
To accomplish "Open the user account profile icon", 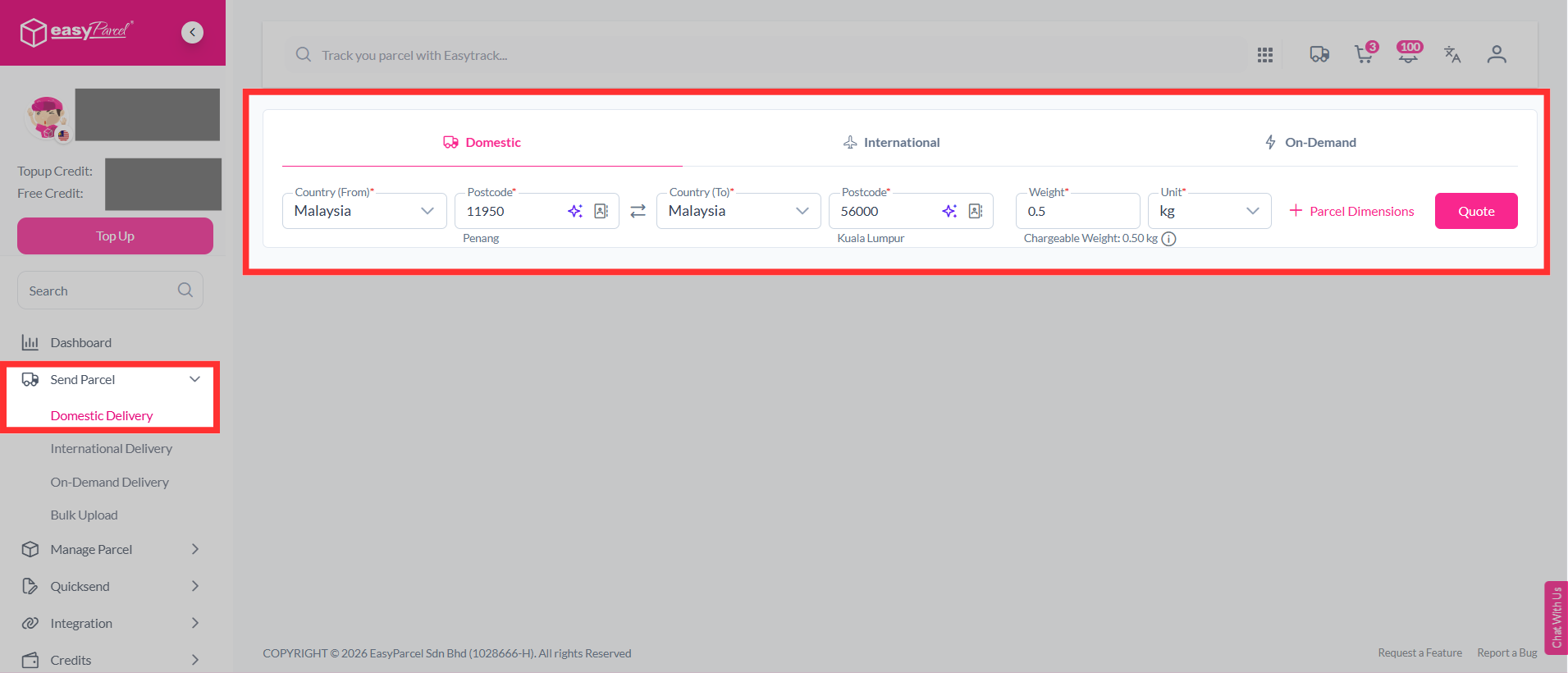I will [1497, 55].
